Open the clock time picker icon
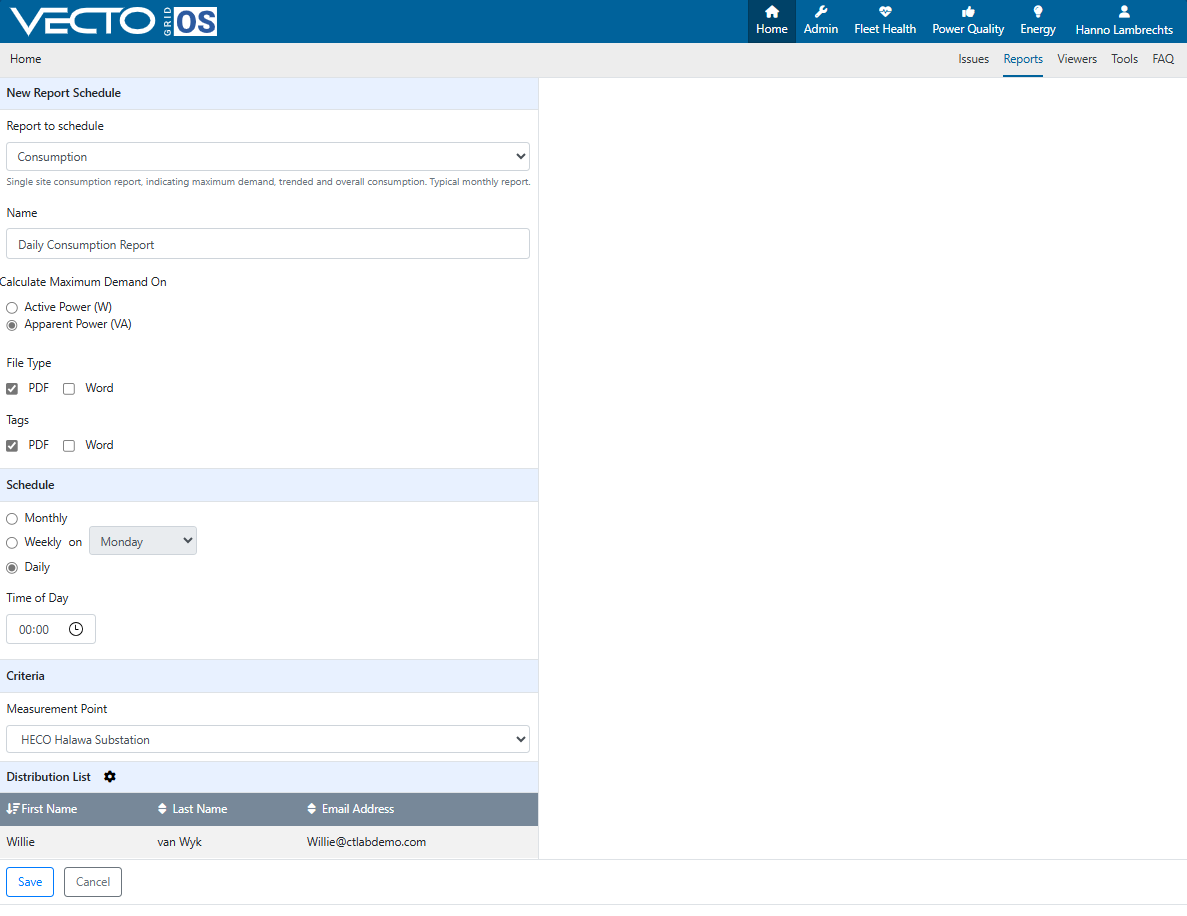This screenshot has width=1187, height=916. click(76, 629)
